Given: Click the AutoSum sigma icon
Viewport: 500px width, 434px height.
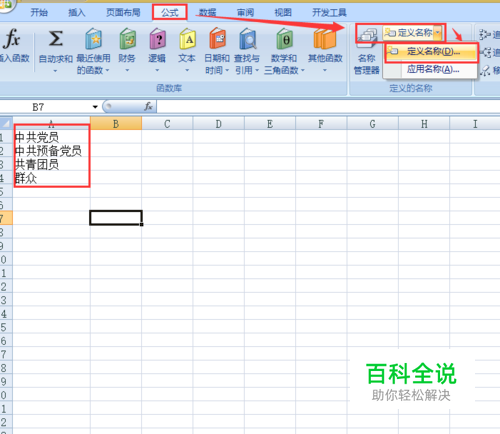Looking at the screenshot, I should tap(55, 39).
